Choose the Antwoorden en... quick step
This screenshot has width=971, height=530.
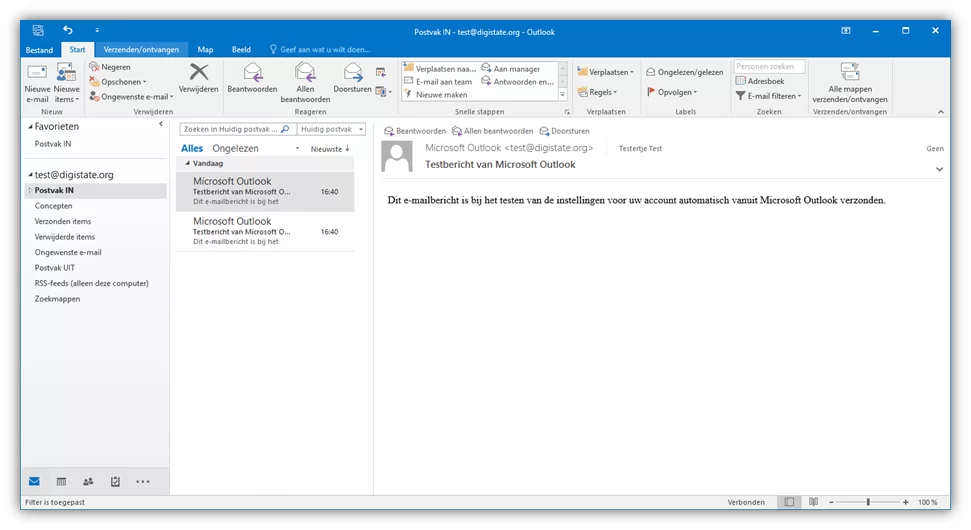click(518, 82)
